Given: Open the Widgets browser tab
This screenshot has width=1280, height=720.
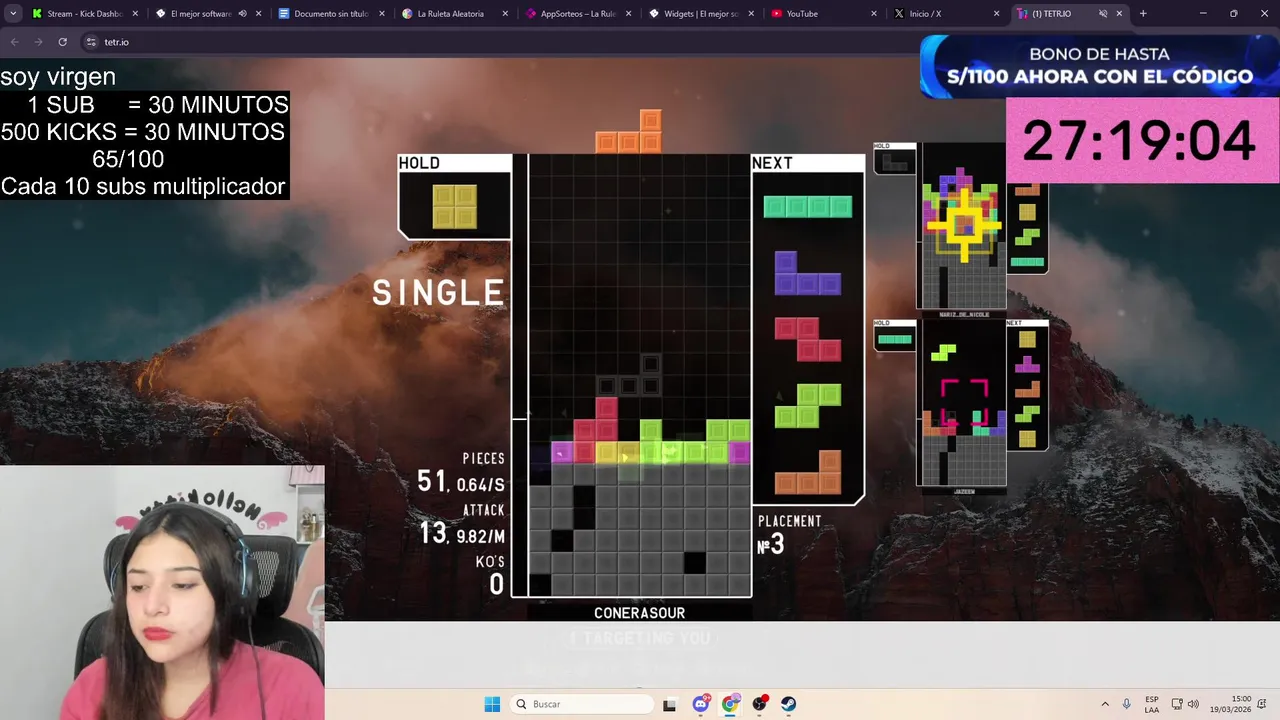Looking at the screenshot, I should pos(700,14).
